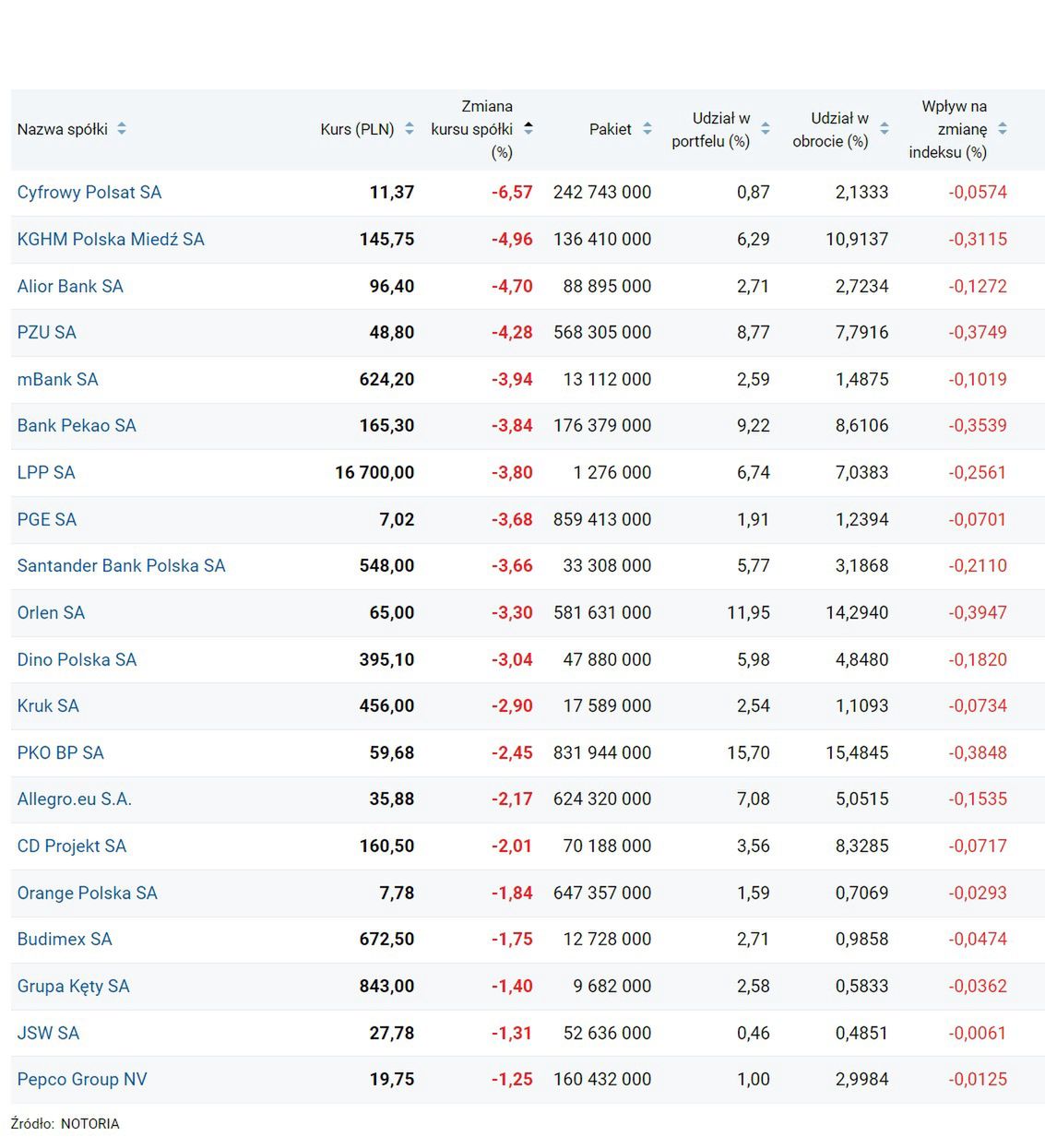The height and width of the screenshot is (1148, 1045).
Task: Open PKO BP SA link
Action: click(x=61, y=753)
